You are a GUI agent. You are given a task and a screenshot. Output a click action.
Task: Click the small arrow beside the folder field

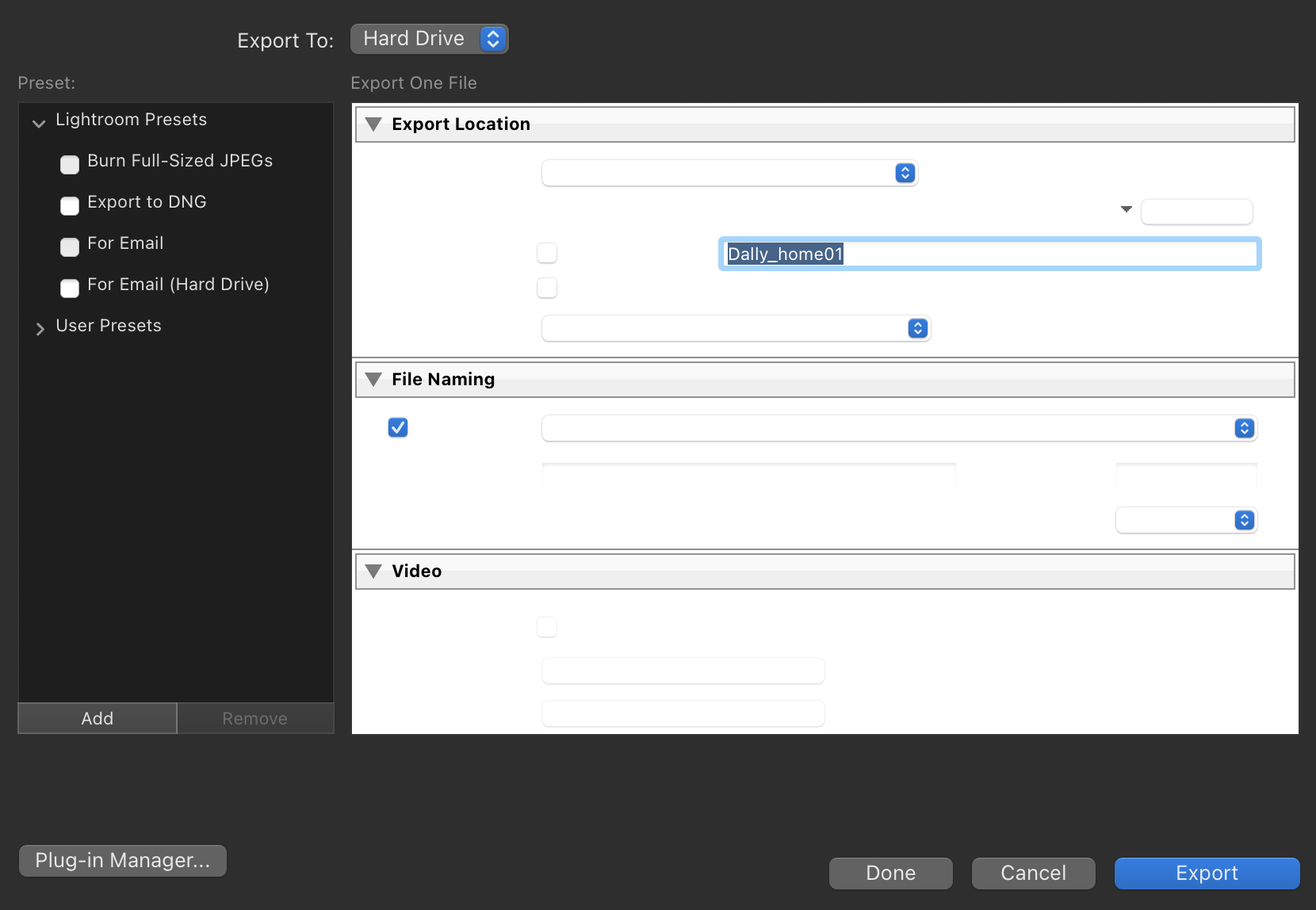[1126, 209]
